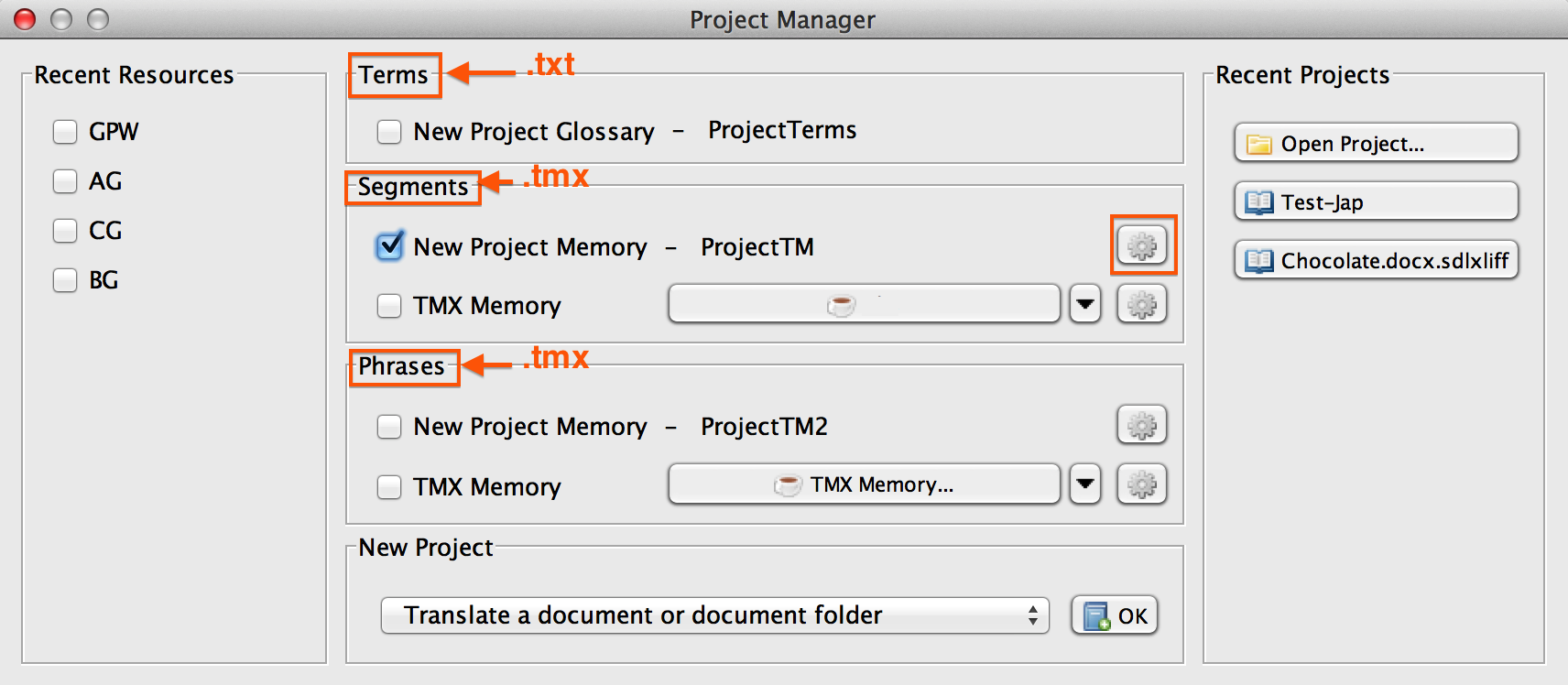This screenshot has height=685, width=1568.
Task: Expand the Segments TMX Memory dropdown arrow
Action: tap(1085, 304)
